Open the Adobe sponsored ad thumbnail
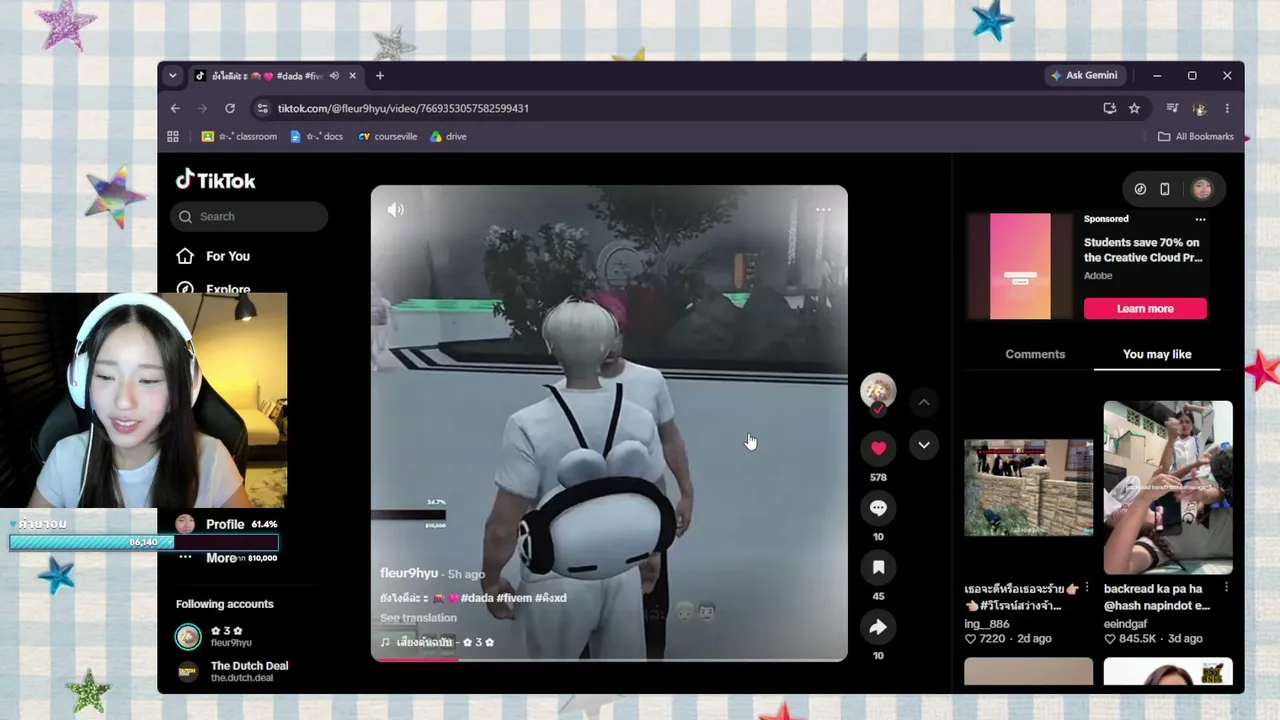 (1020, 266)
